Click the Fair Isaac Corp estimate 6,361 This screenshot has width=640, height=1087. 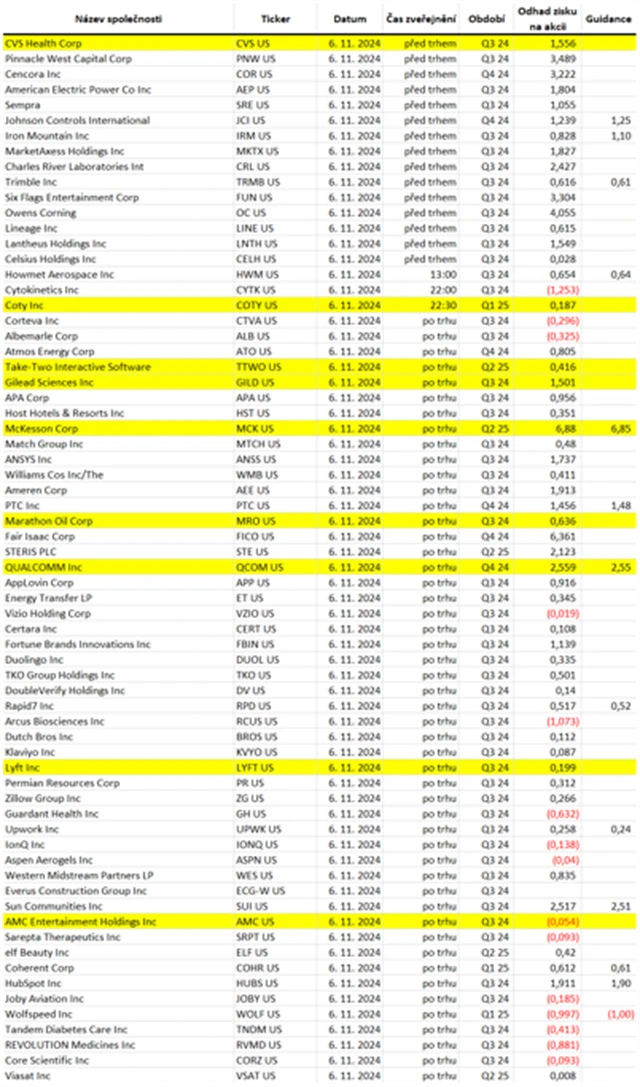click(x=562, y=537)
